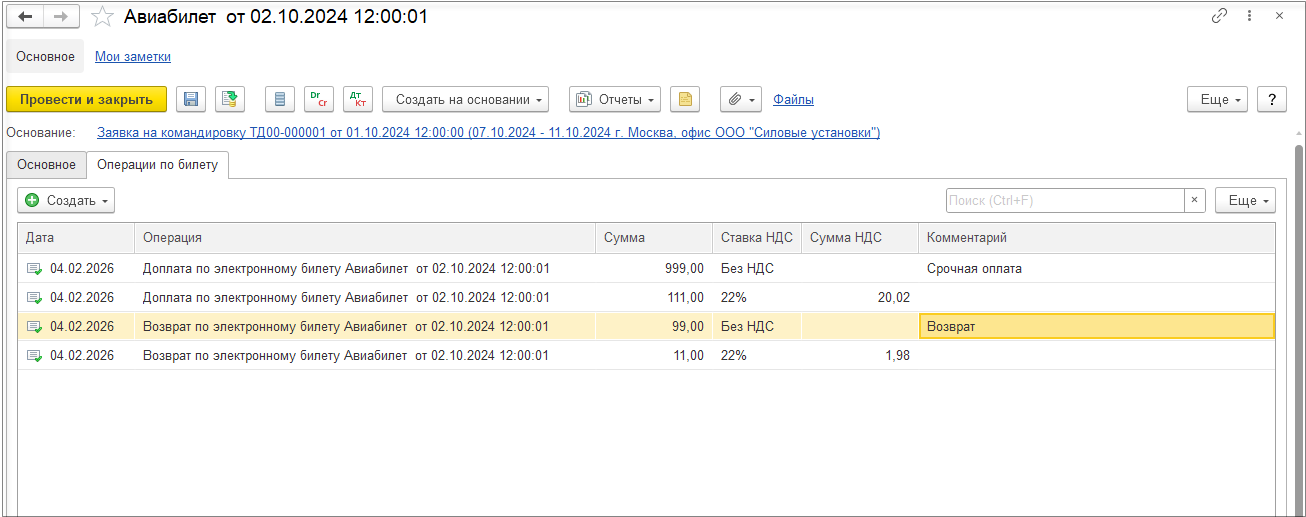
Task: Click the ДтКт postings icon
Action: click(357, 99)
